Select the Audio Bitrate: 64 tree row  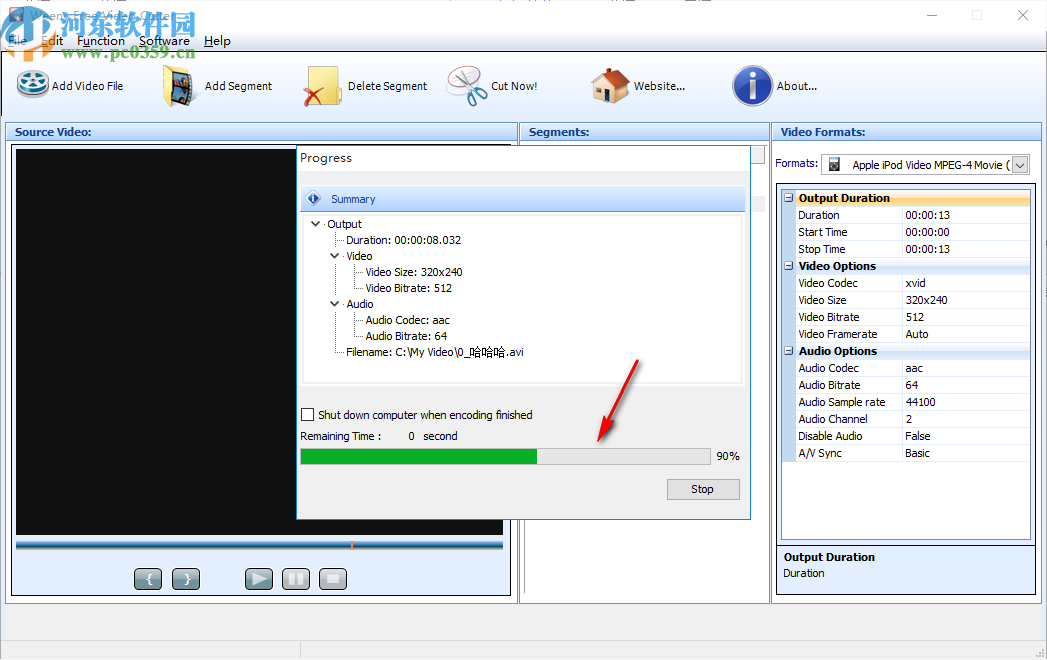pyautogui.click(x=406, y=336)
